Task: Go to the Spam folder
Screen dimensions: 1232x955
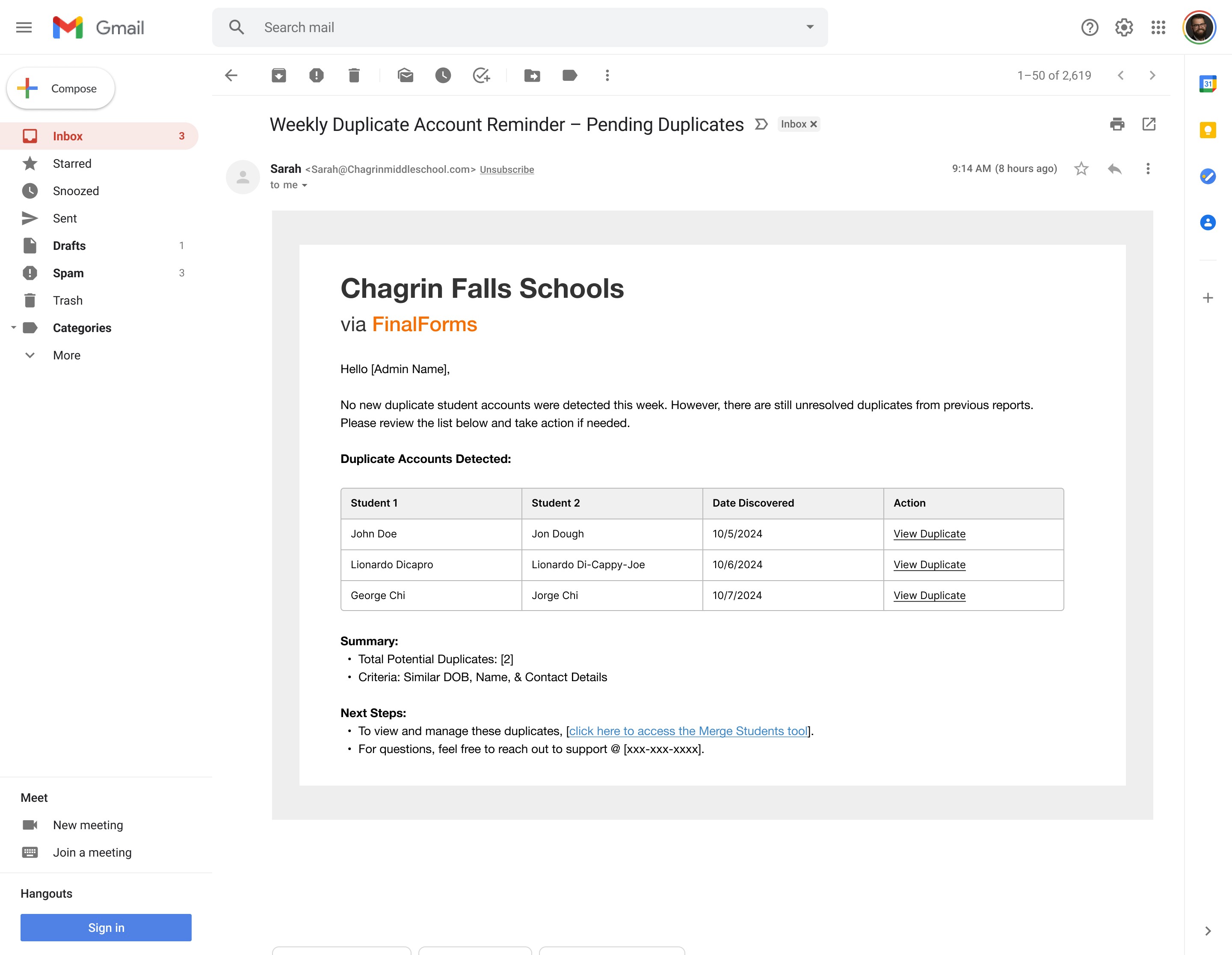Action: tap(68, 273)
